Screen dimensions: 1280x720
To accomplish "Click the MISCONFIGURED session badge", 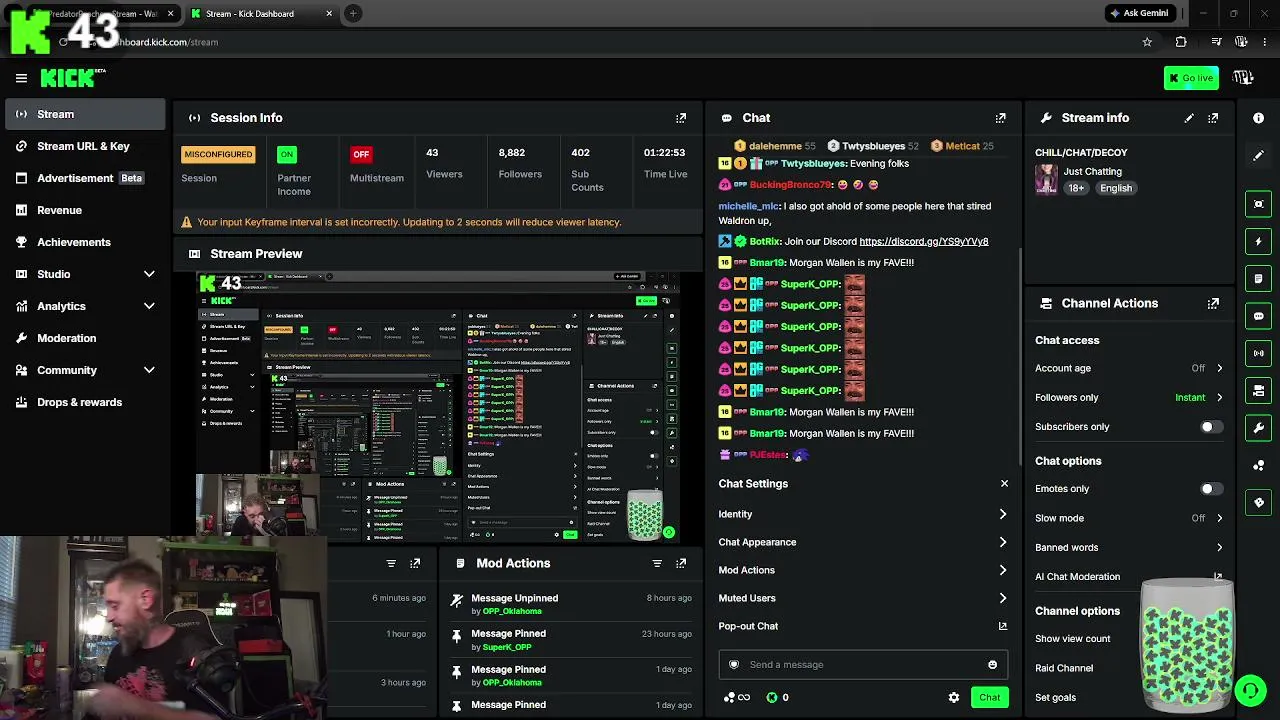I will [218, 155].
